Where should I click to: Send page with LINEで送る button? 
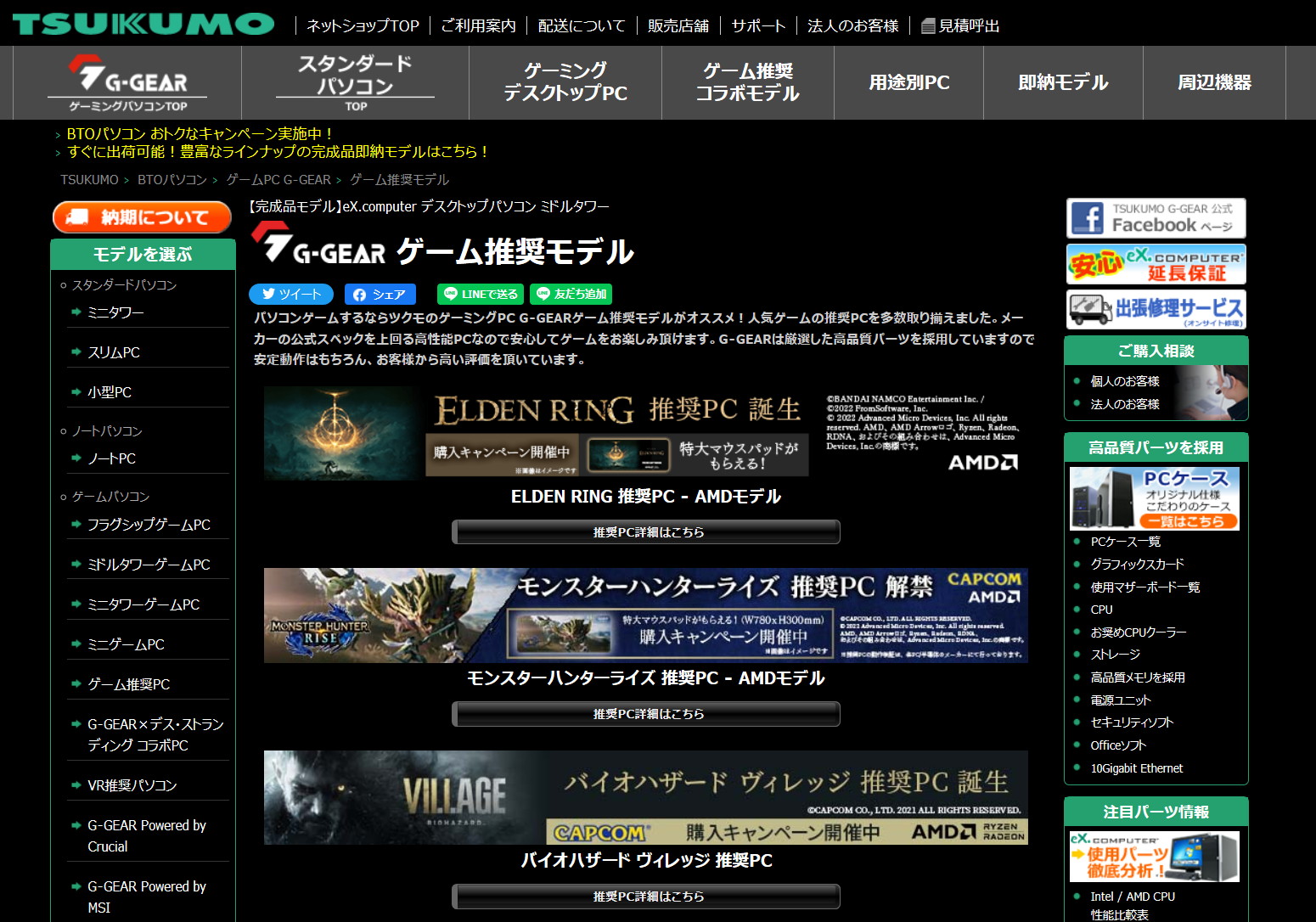481,294
